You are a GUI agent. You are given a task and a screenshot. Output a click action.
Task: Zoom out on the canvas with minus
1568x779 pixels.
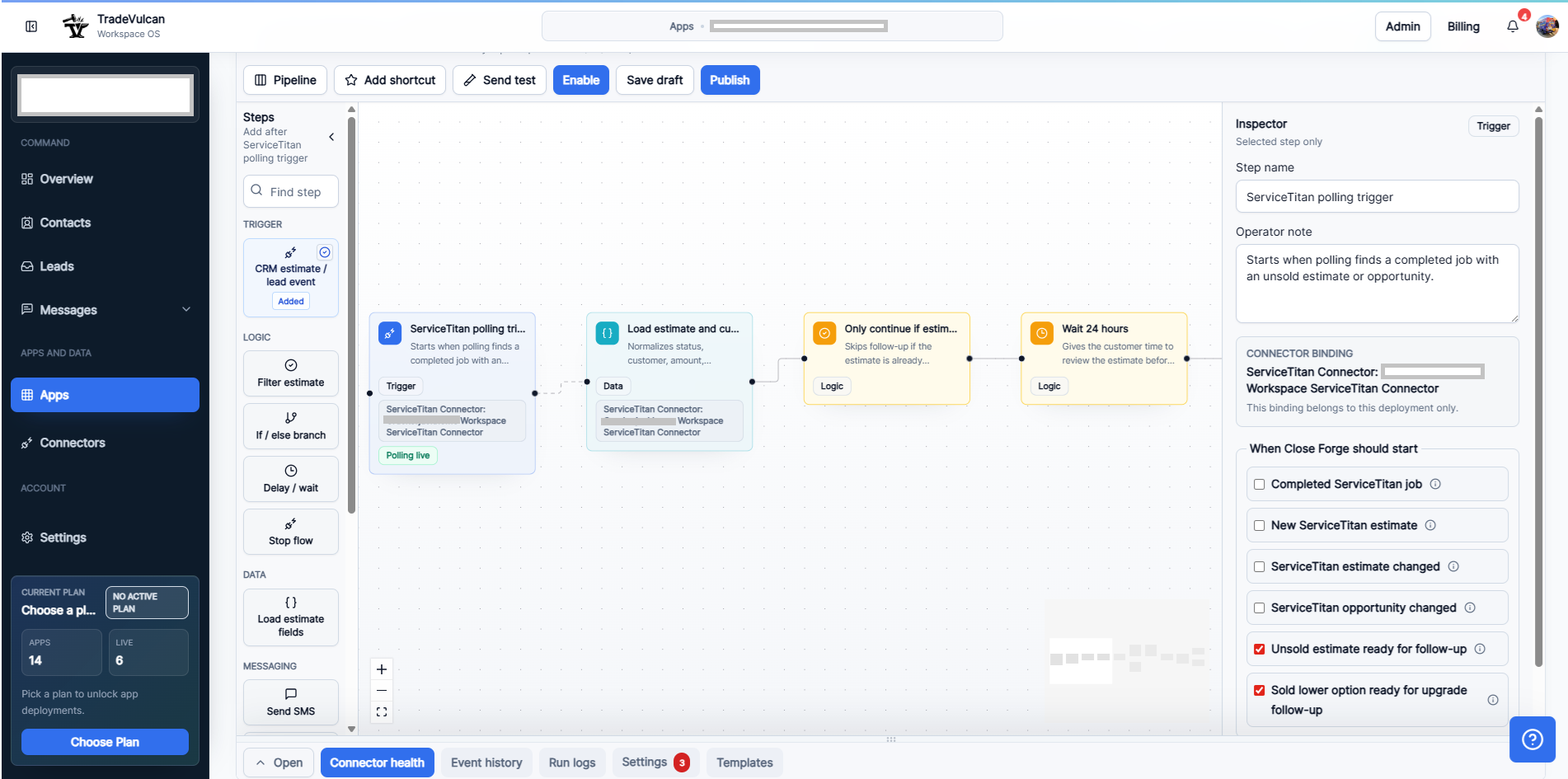(382, 691)
